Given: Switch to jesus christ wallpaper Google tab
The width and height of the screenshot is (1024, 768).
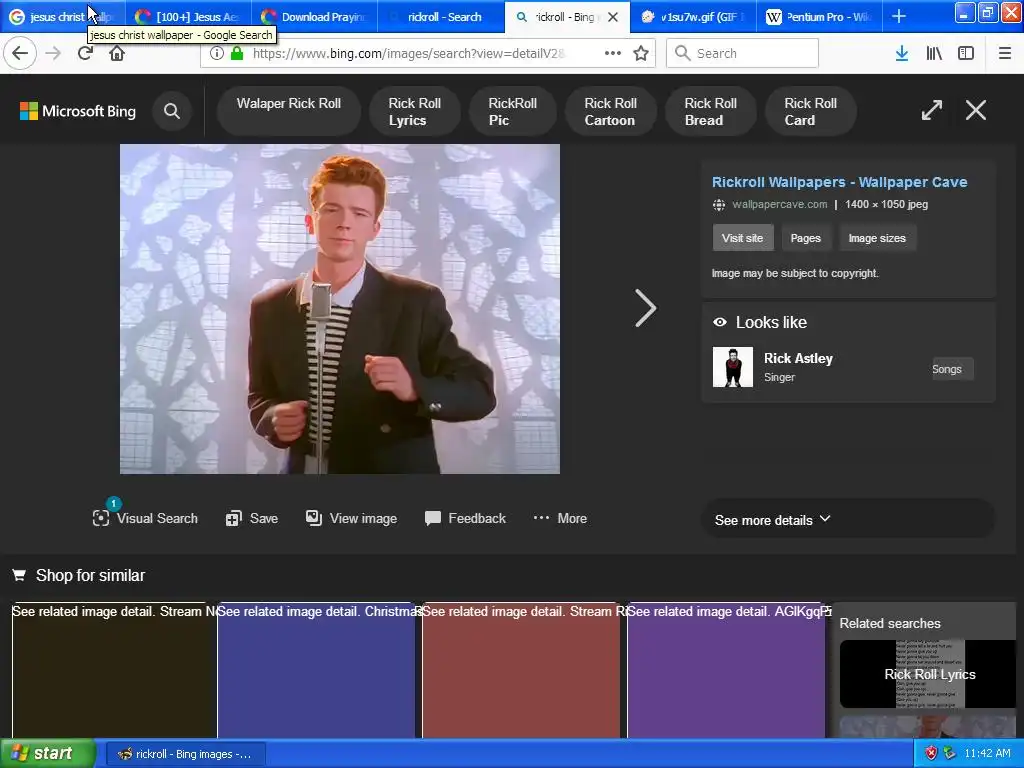Looking at the screenshot, I should tap(63, 17).
